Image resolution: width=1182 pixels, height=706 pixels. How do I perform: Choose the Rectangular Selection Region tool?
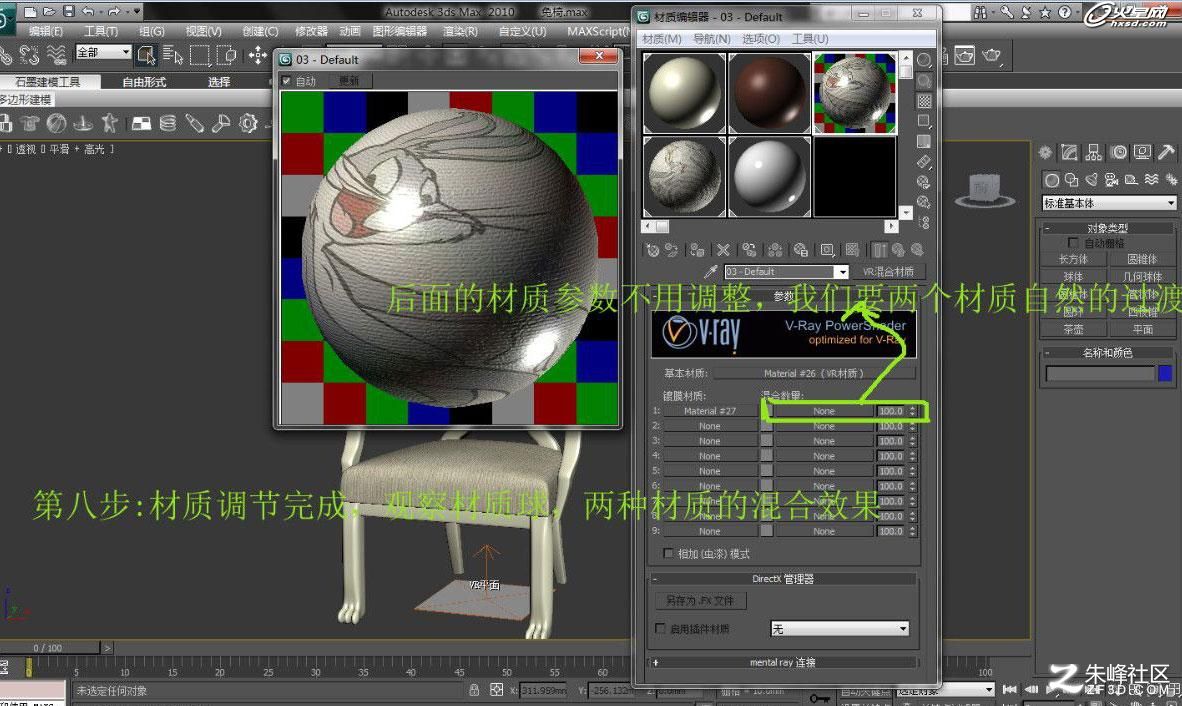click(200, 54)
